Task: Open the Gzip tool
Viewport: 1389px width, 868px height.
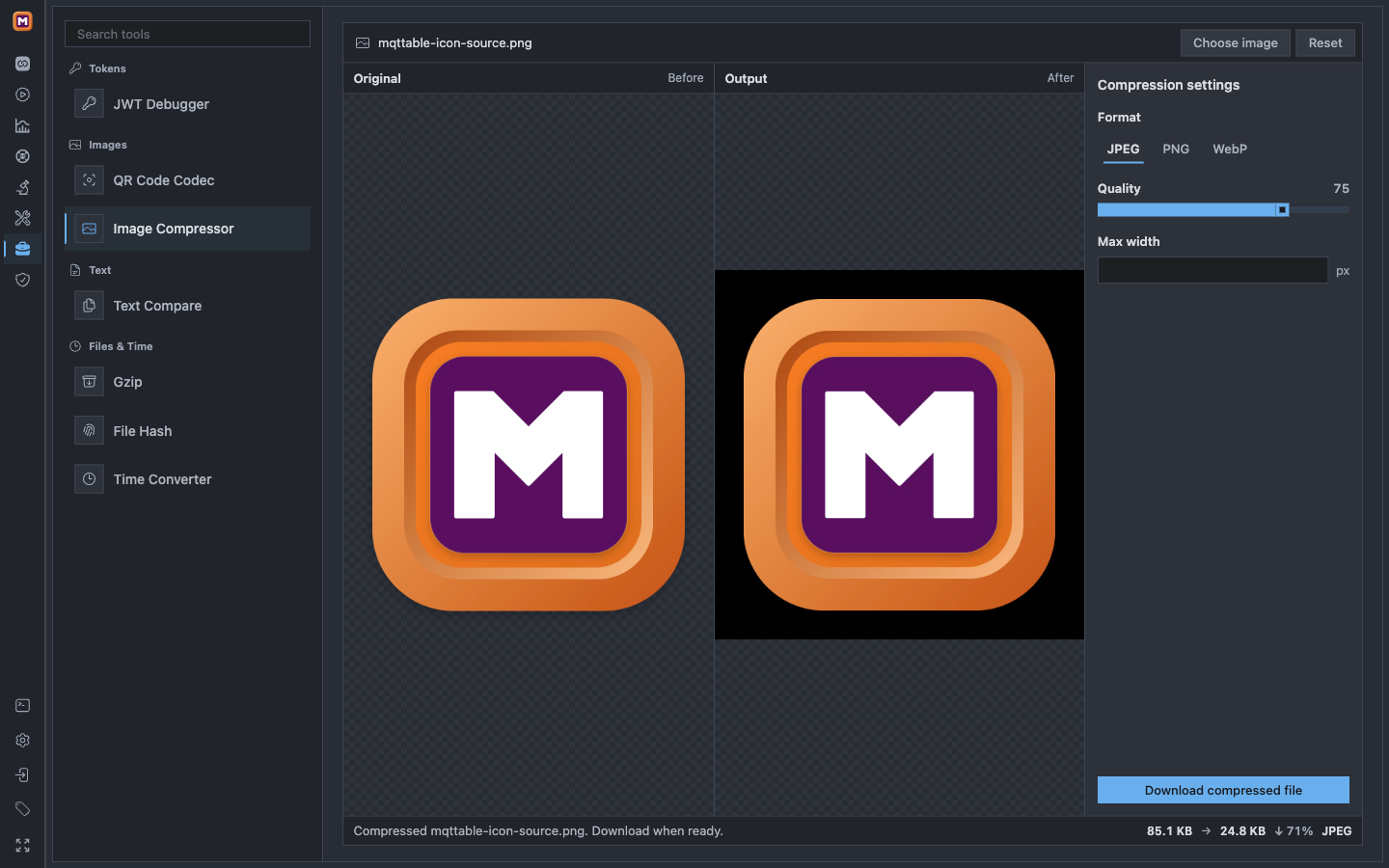Action: (x=187, y=382)
